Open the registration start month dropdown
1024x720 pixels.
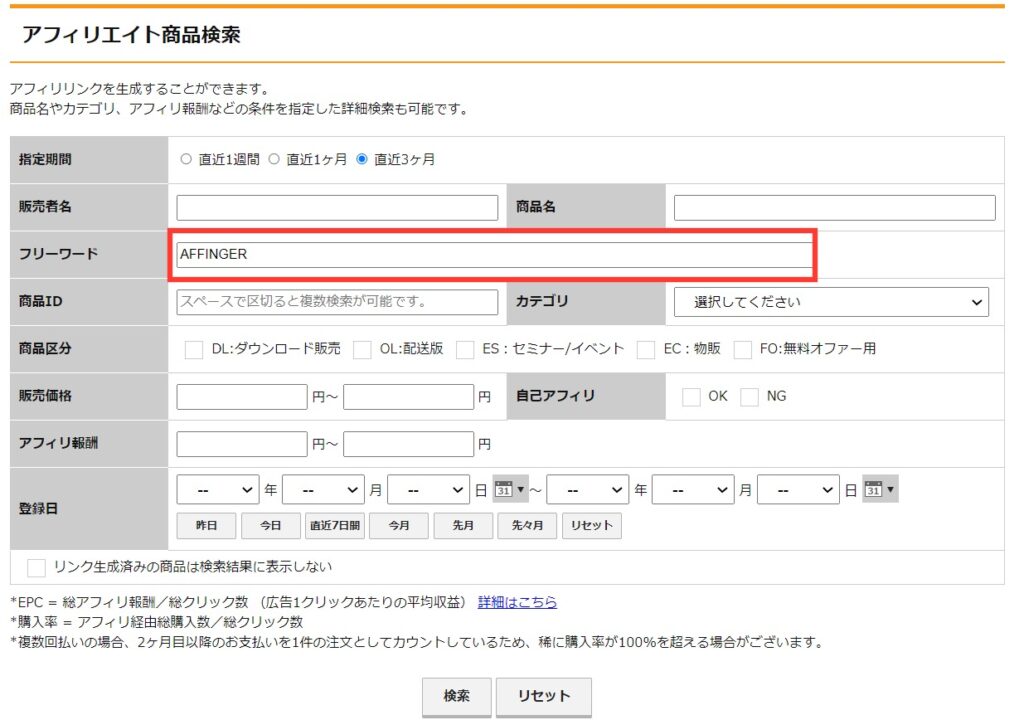coord(323,489)
